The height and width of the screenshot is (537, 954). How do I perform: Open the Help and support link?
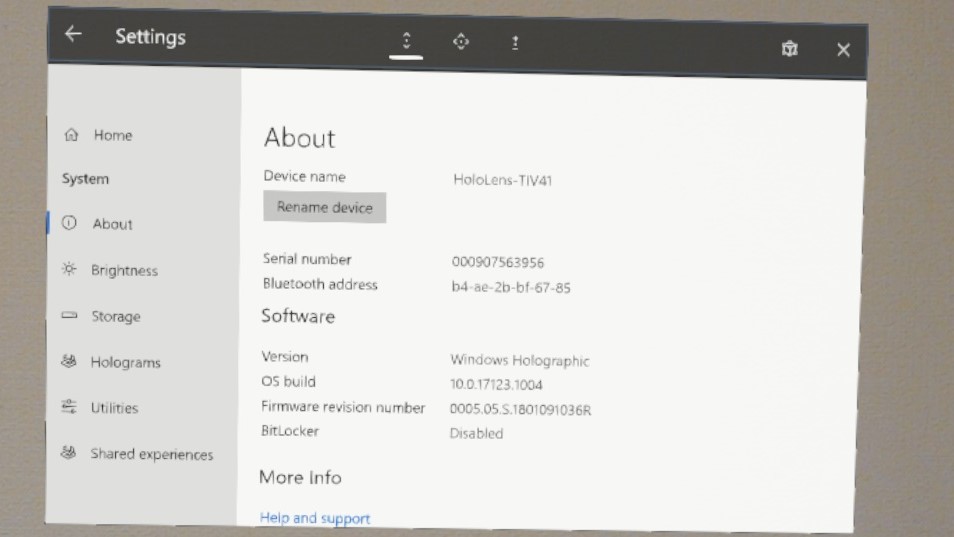315,518
